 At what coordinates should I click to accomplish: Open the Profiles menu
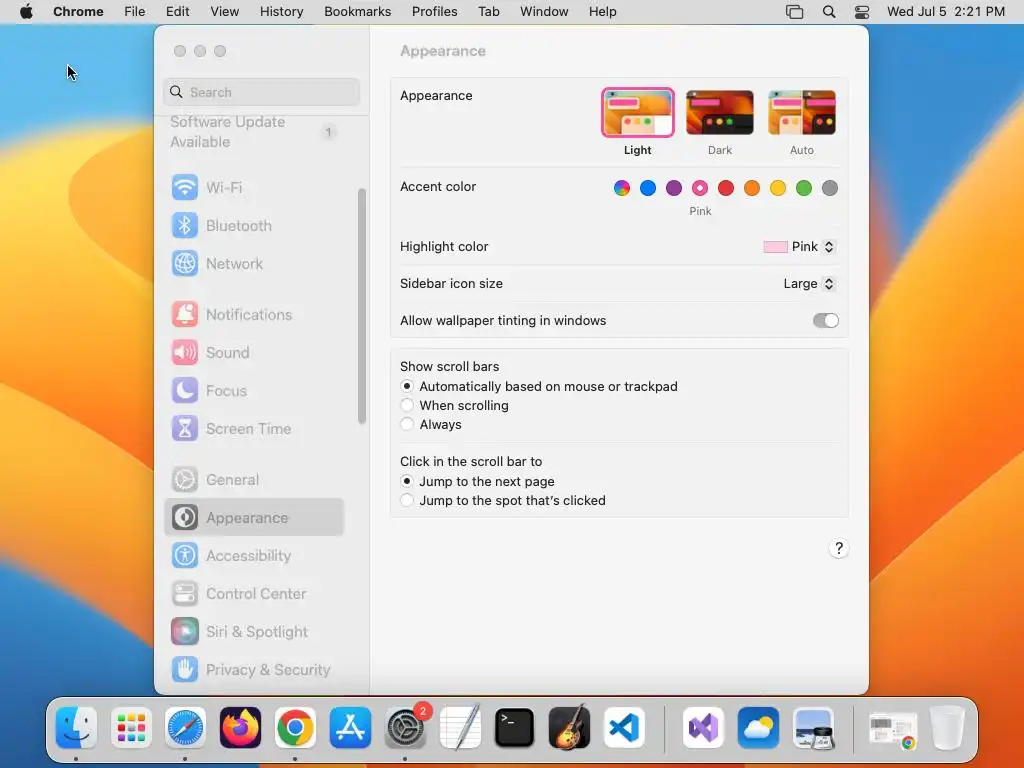click(434, 12)
